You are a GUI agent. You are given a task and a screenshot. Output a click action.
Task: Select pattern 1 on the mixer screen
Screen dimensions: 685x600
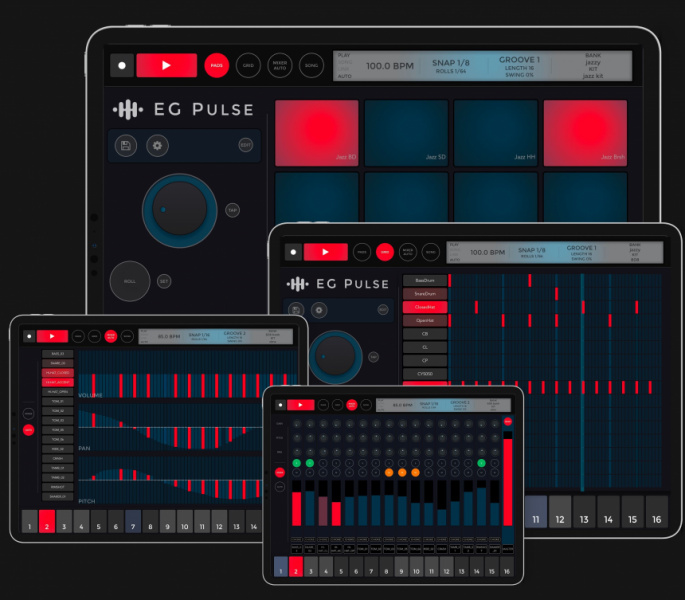pyautogui.click(x=281, y=567)
